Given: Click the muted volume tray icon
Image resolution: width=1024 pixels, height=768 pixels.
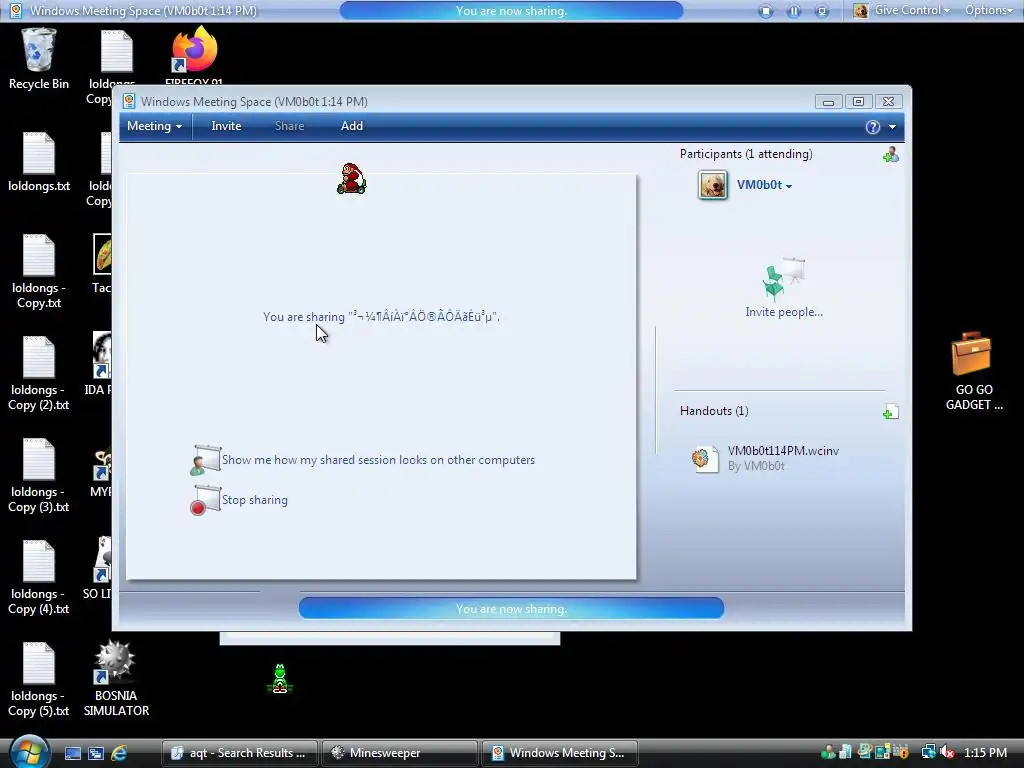Looking at the screenshot, I should point(948,753).
